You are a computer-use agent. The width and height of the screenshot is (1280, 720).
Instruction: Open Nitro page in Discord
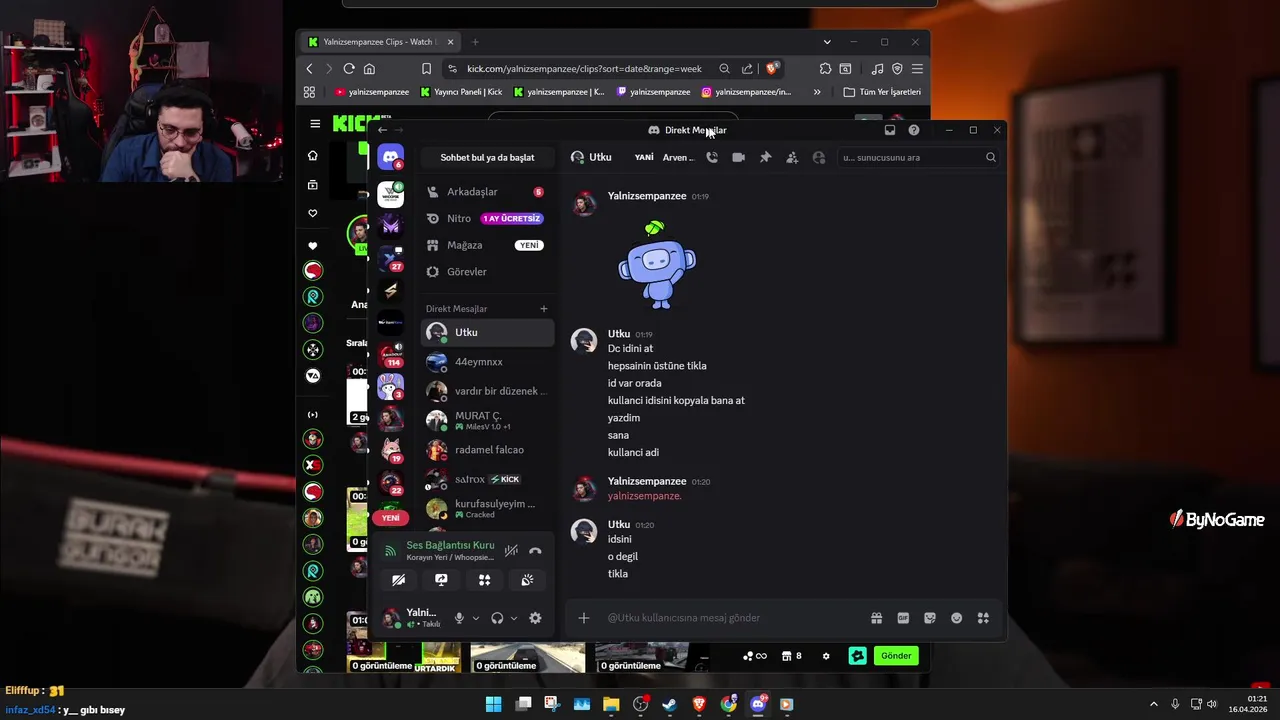487,218
